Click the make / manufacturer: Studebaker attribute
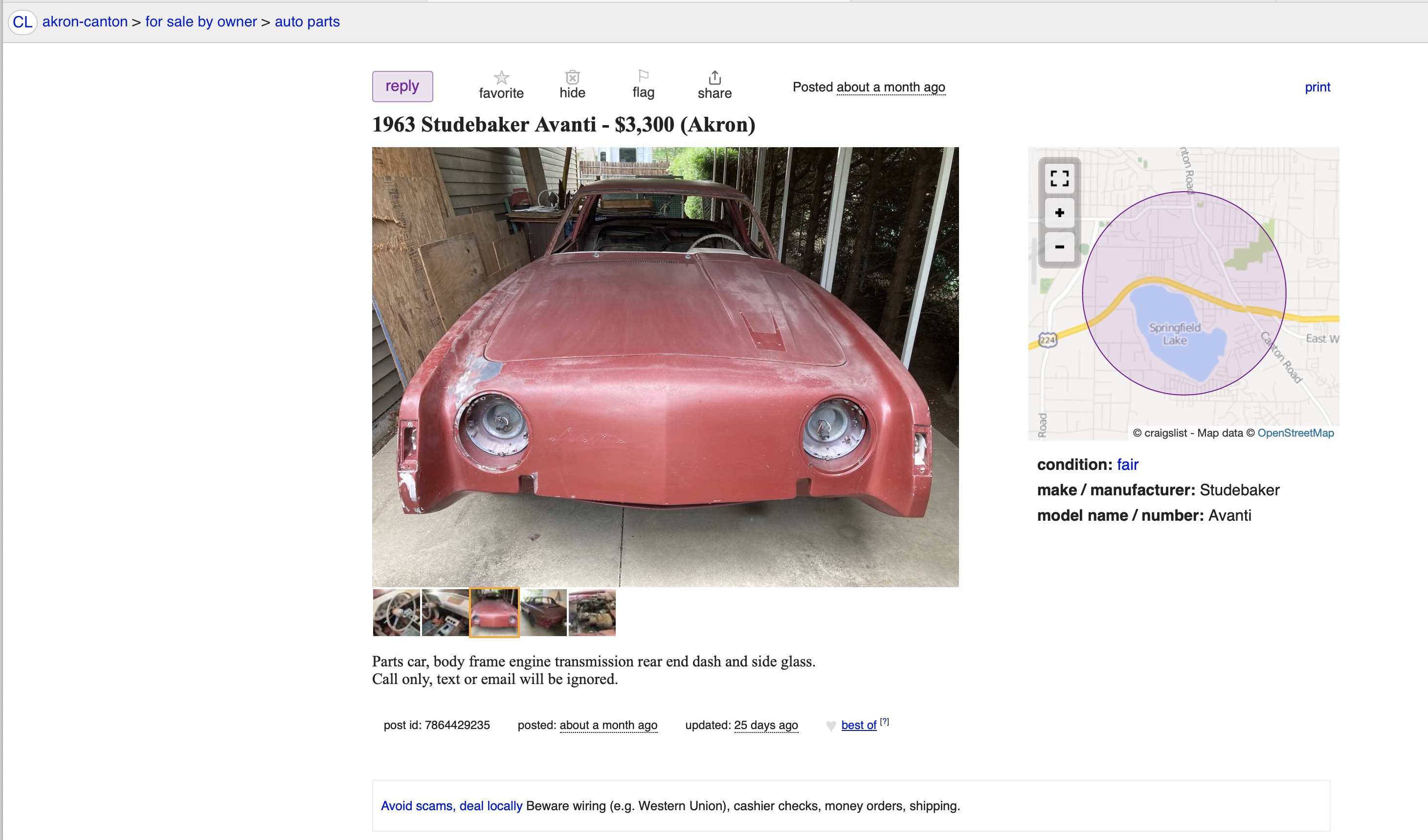 coord(1158,490)
